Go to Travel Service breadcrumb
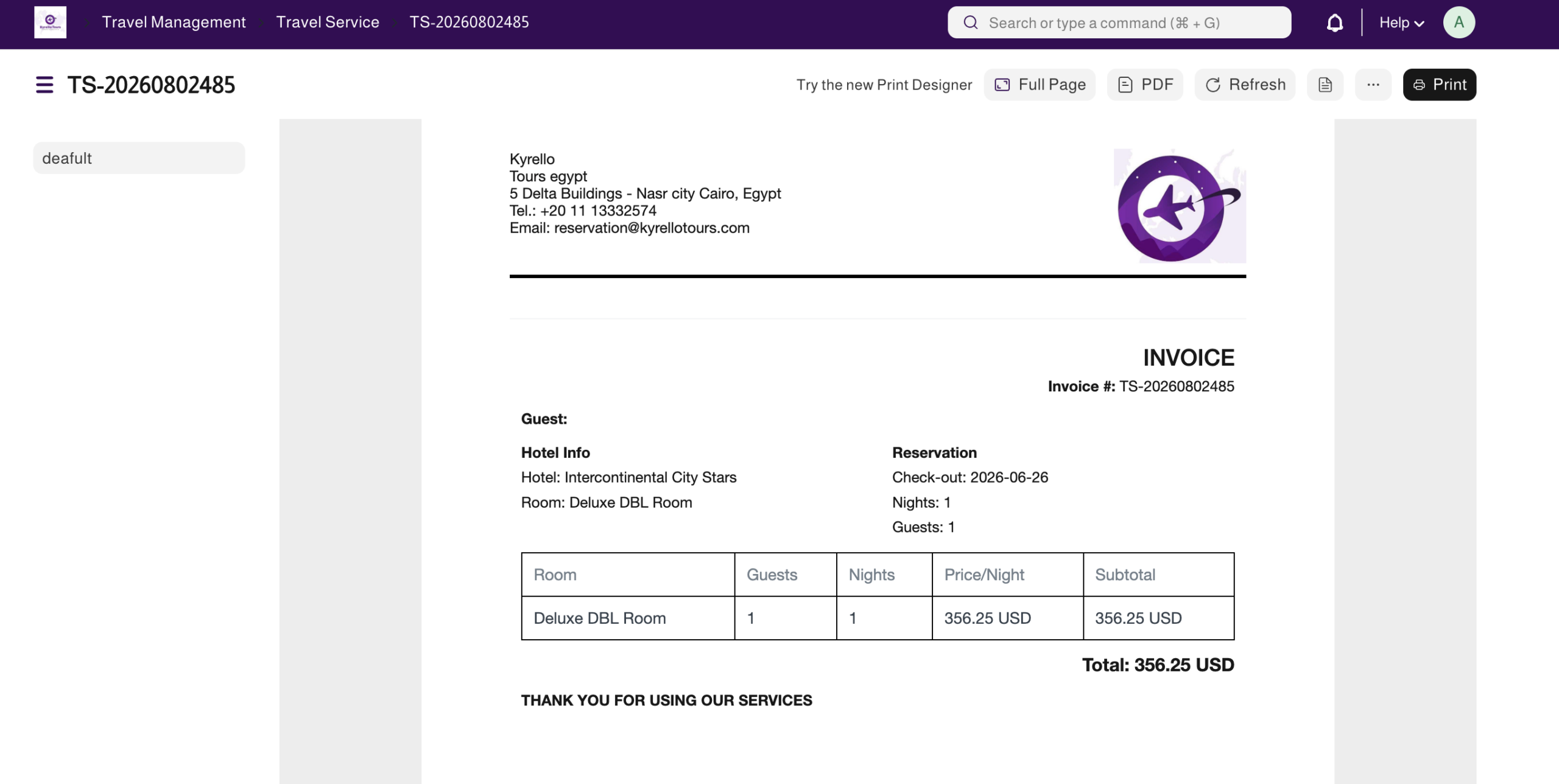The width and height of the screenshot is (1559, 784). [328, 23]
